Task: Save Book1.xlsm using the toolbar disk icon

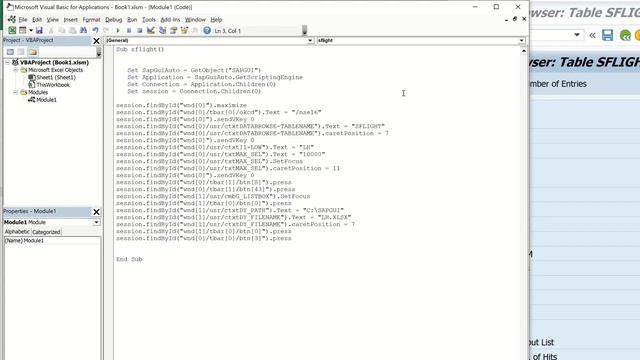Action: pyautogui.click(x=39, y=31)
